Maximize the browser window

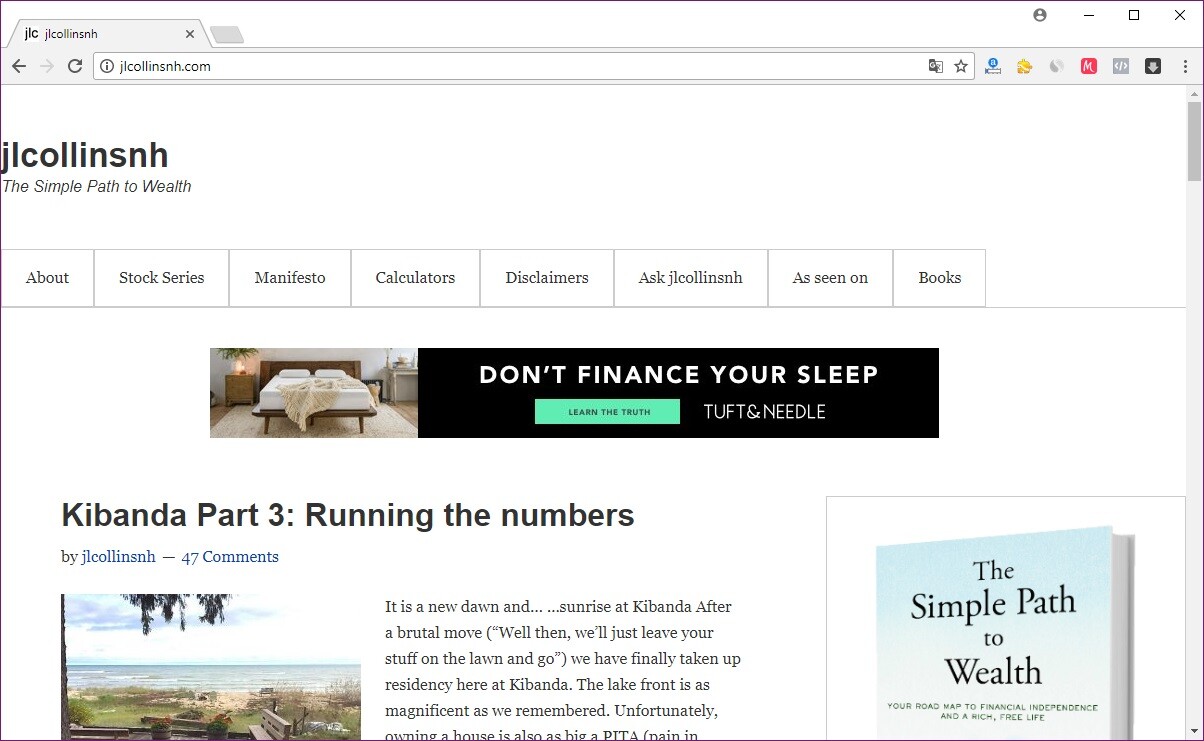[1134, 15]
